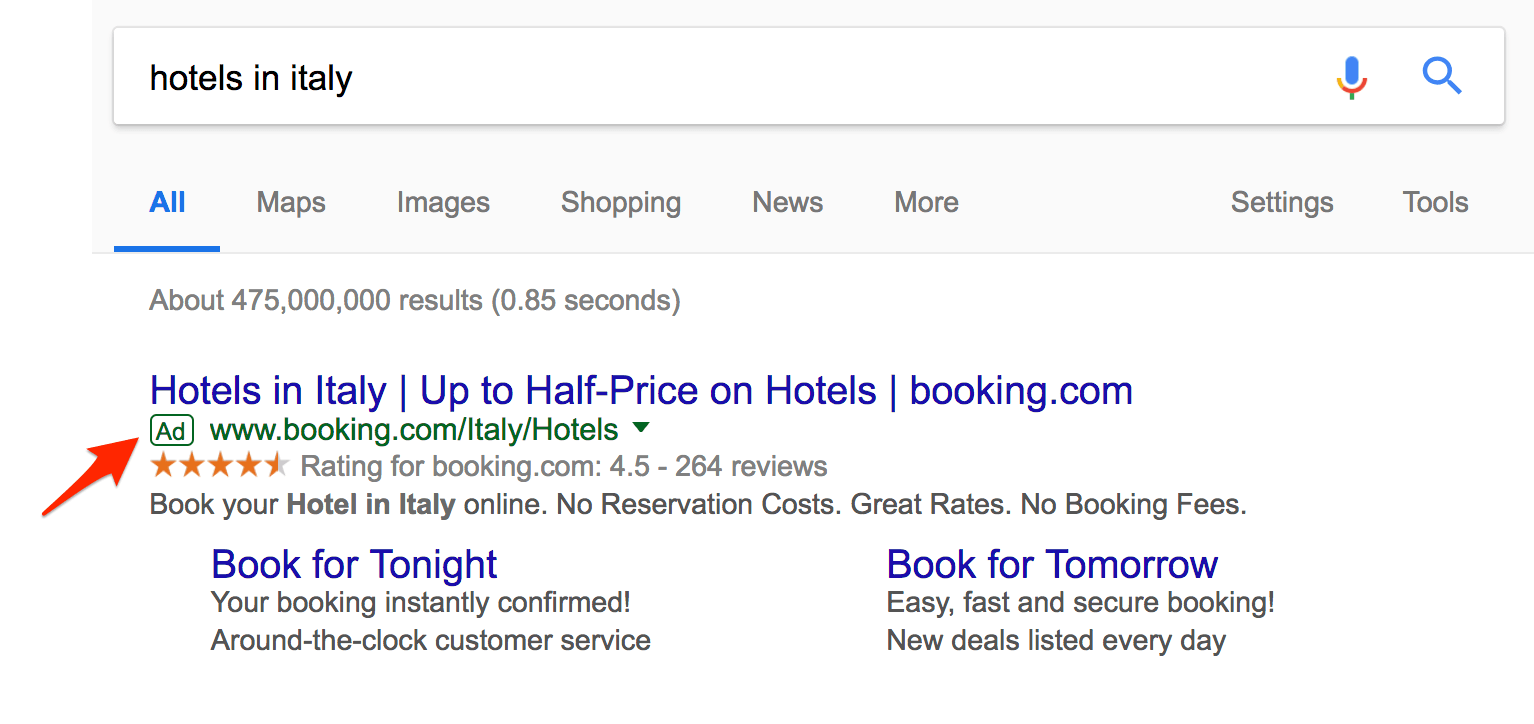1534x724 pixels.
Task: Click the www.booking.com/Italy/Hotels green URL
Action: coord(414,430)
